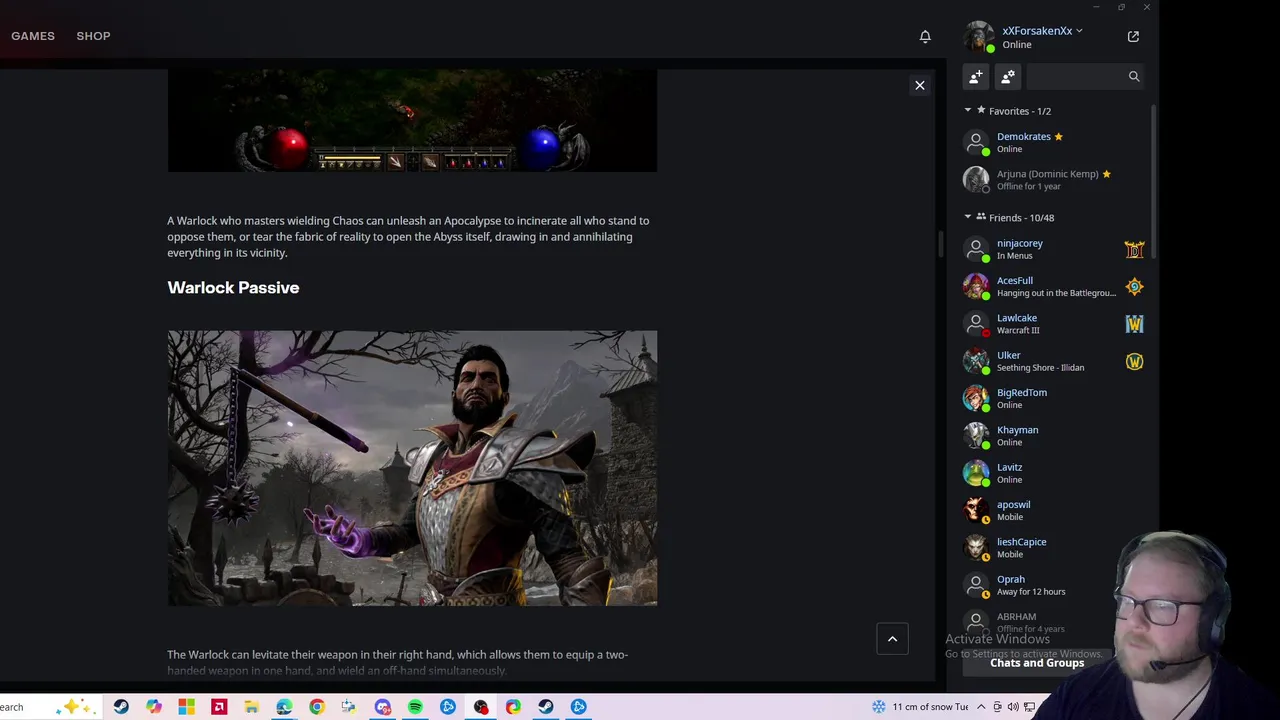This screenshot has width=1280, height=720.
Task: Click the Add a Friend icon
Action: pos(976,76)
